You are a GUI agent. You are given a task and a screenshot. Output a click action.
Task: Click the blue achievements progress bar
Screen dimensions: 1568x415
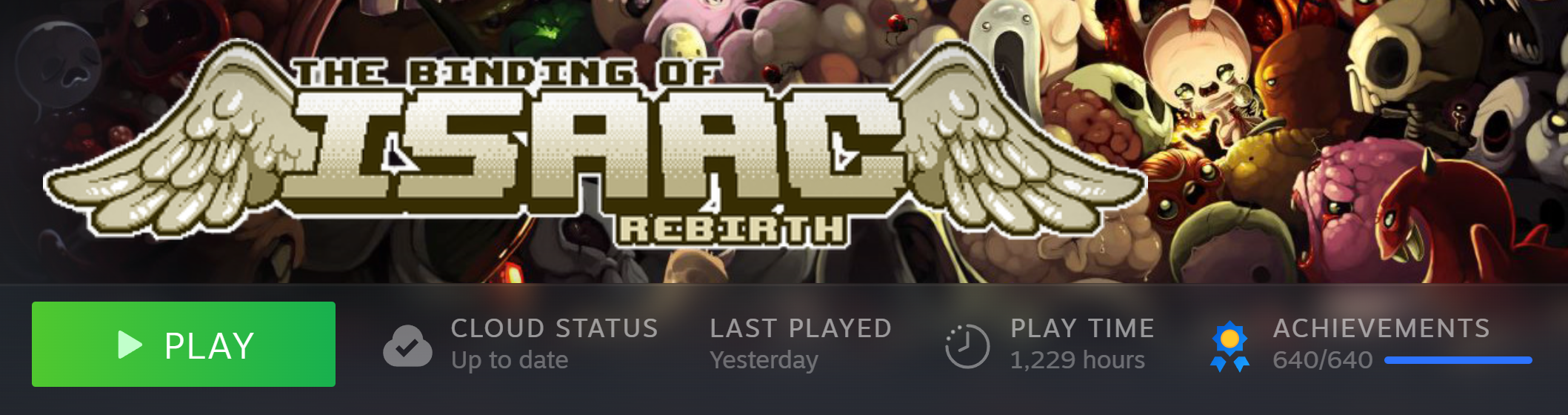pyautogui.click(x=1458, y=360)
